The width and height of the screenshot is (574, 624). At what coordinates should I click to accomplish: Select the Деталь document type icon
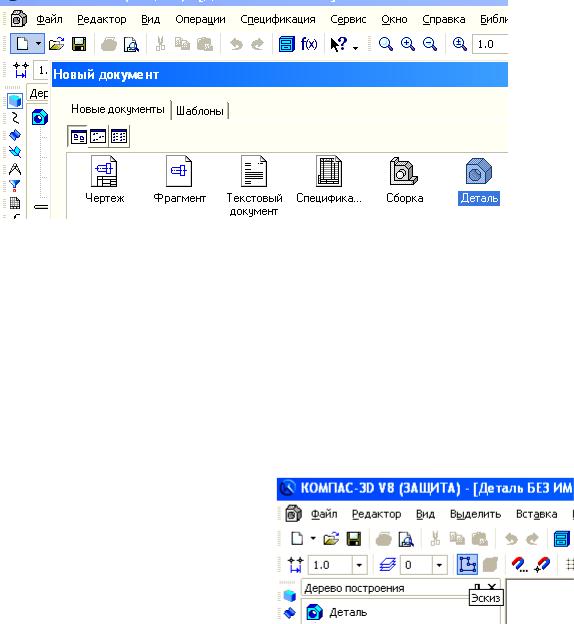click(x=479, y=171)
